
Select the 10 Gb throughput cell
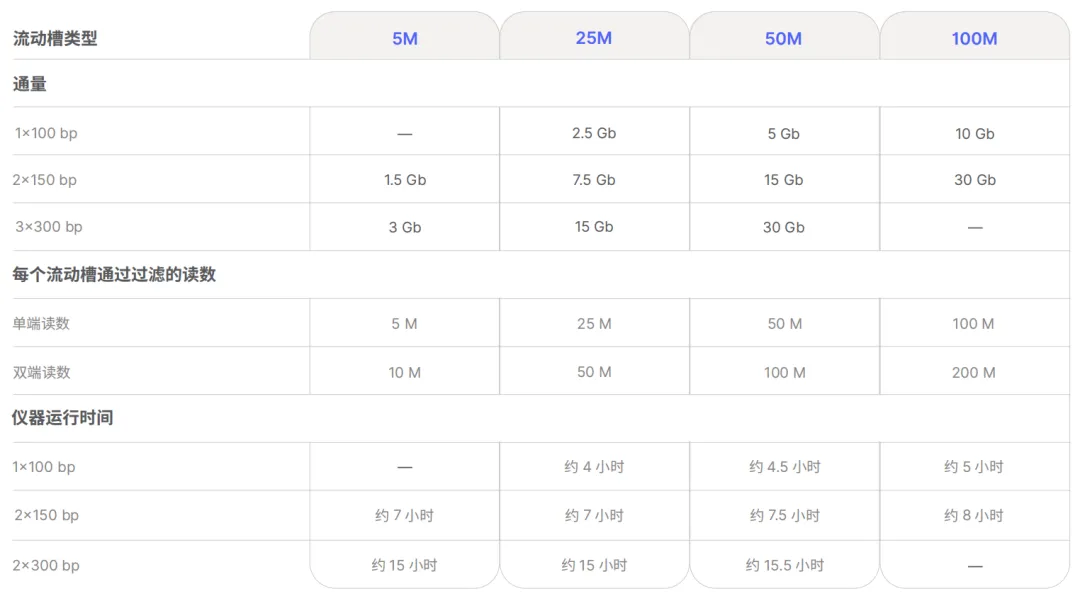pyautogui.click(x=974, y=134)
